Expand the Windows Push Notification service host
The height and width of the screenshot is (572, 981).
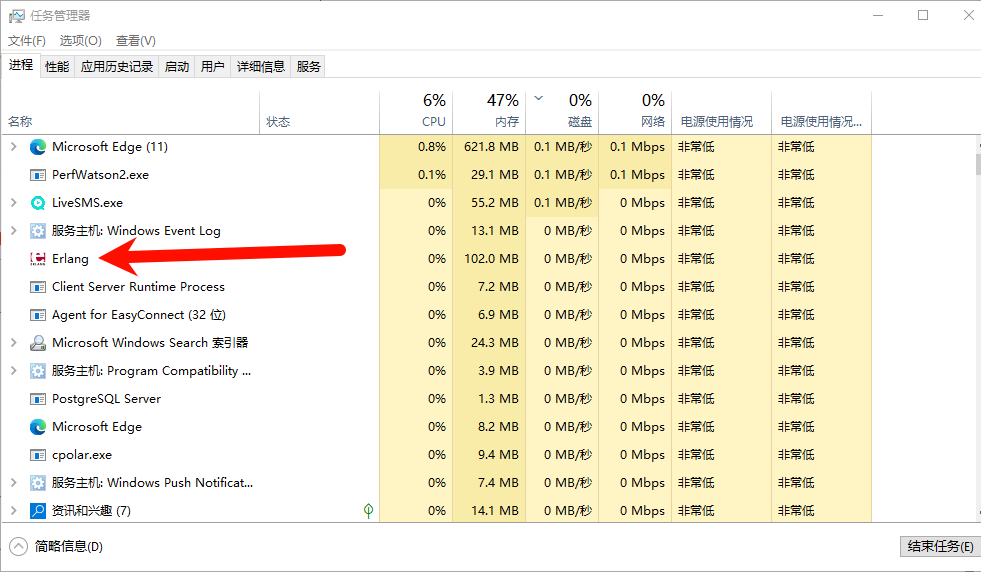tap(13, 483)
